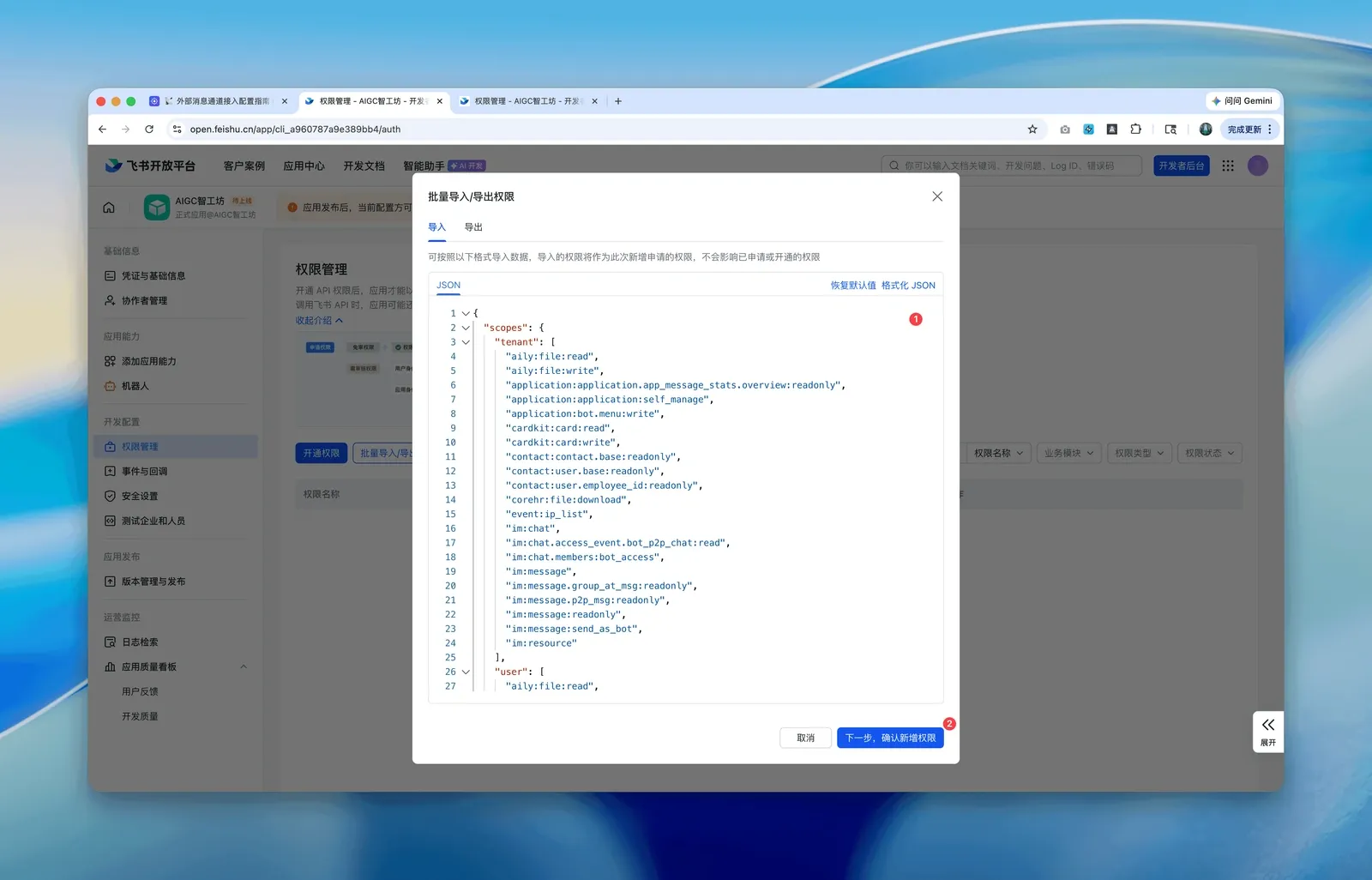The width and height of the screenshot is (1372, 880).
Task: Fold the "user" array on line 26
Action: coord(466,672)
